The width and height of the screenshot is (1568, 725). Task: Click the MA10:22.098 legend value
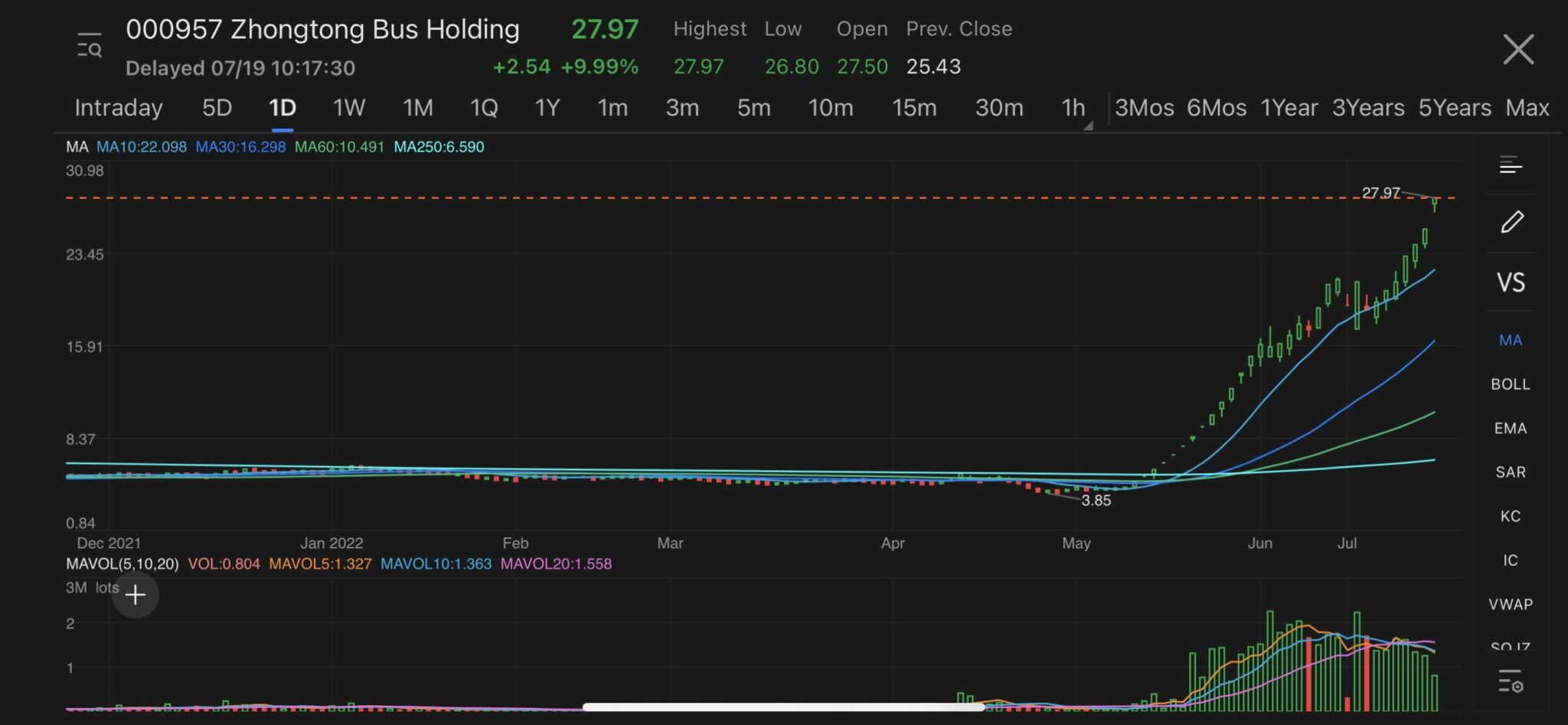coord(142,147)
